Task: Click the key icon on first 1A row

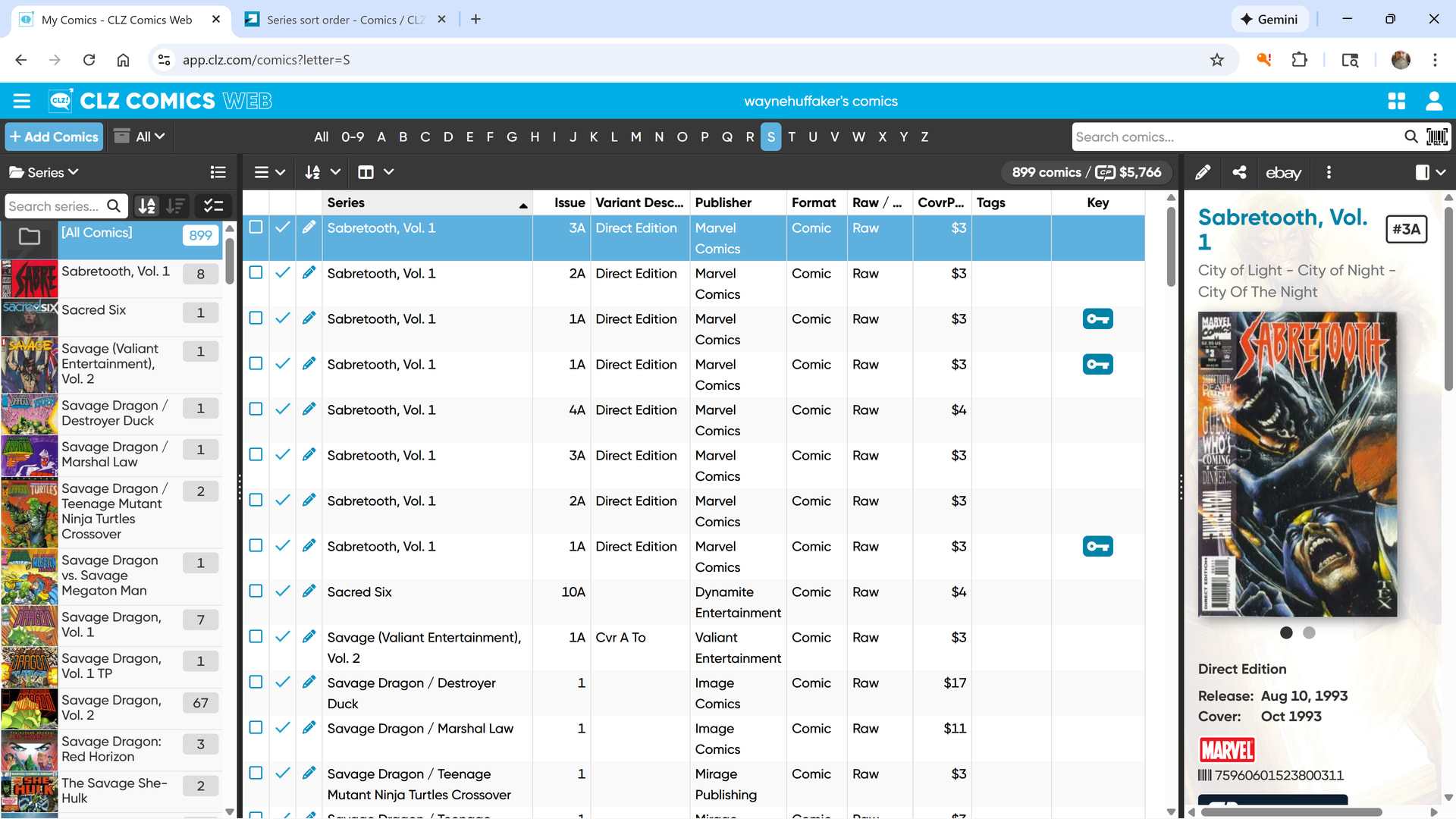Action: point(1097,319)
